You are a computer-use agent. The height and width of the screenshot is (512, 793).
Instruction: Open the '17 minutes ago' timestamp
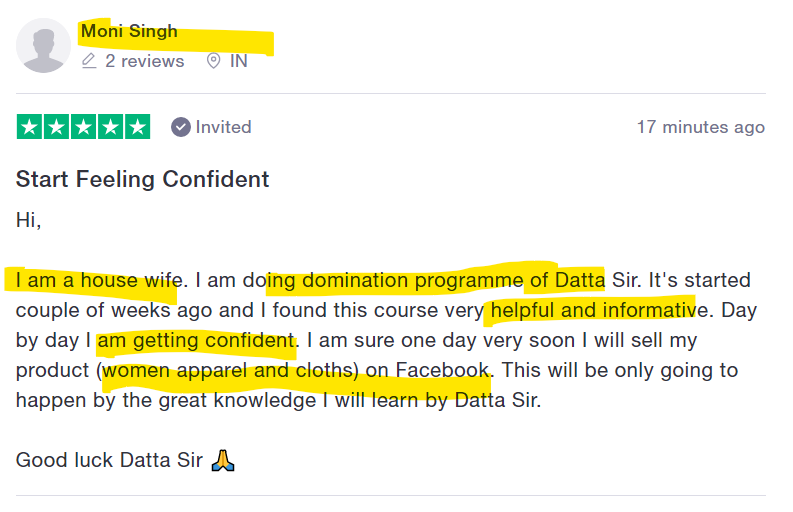tap(701, 127)
